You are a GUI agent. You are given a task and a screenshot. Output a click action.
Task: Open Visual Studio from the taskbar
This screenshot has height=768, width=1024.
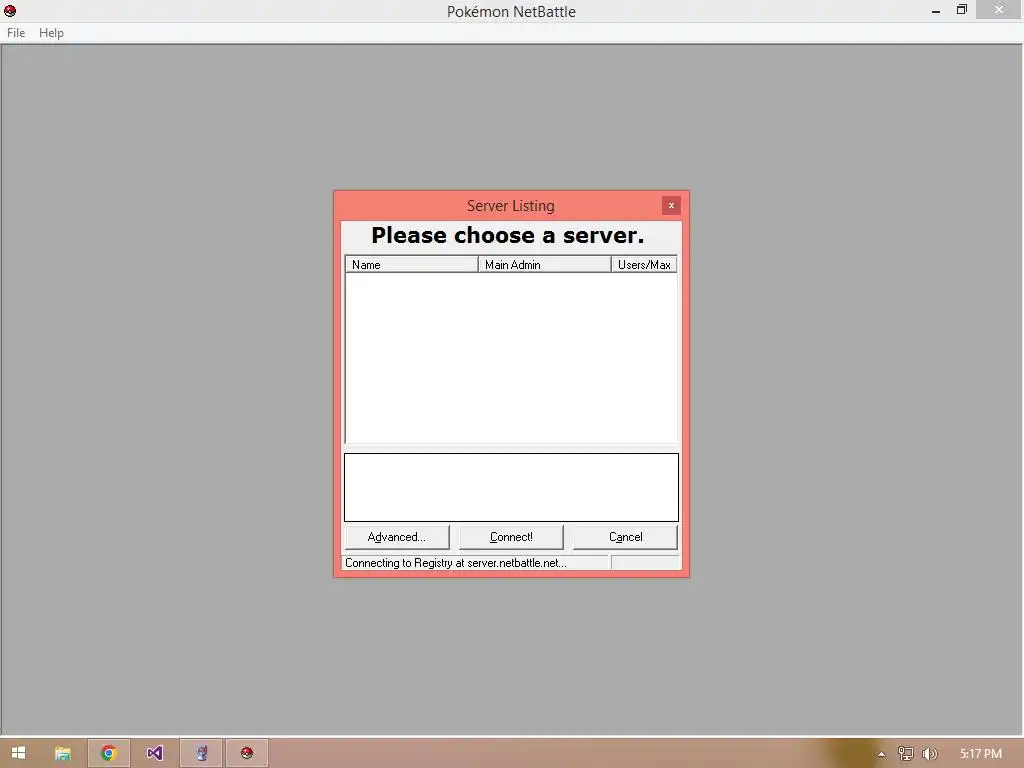[154, 753]
